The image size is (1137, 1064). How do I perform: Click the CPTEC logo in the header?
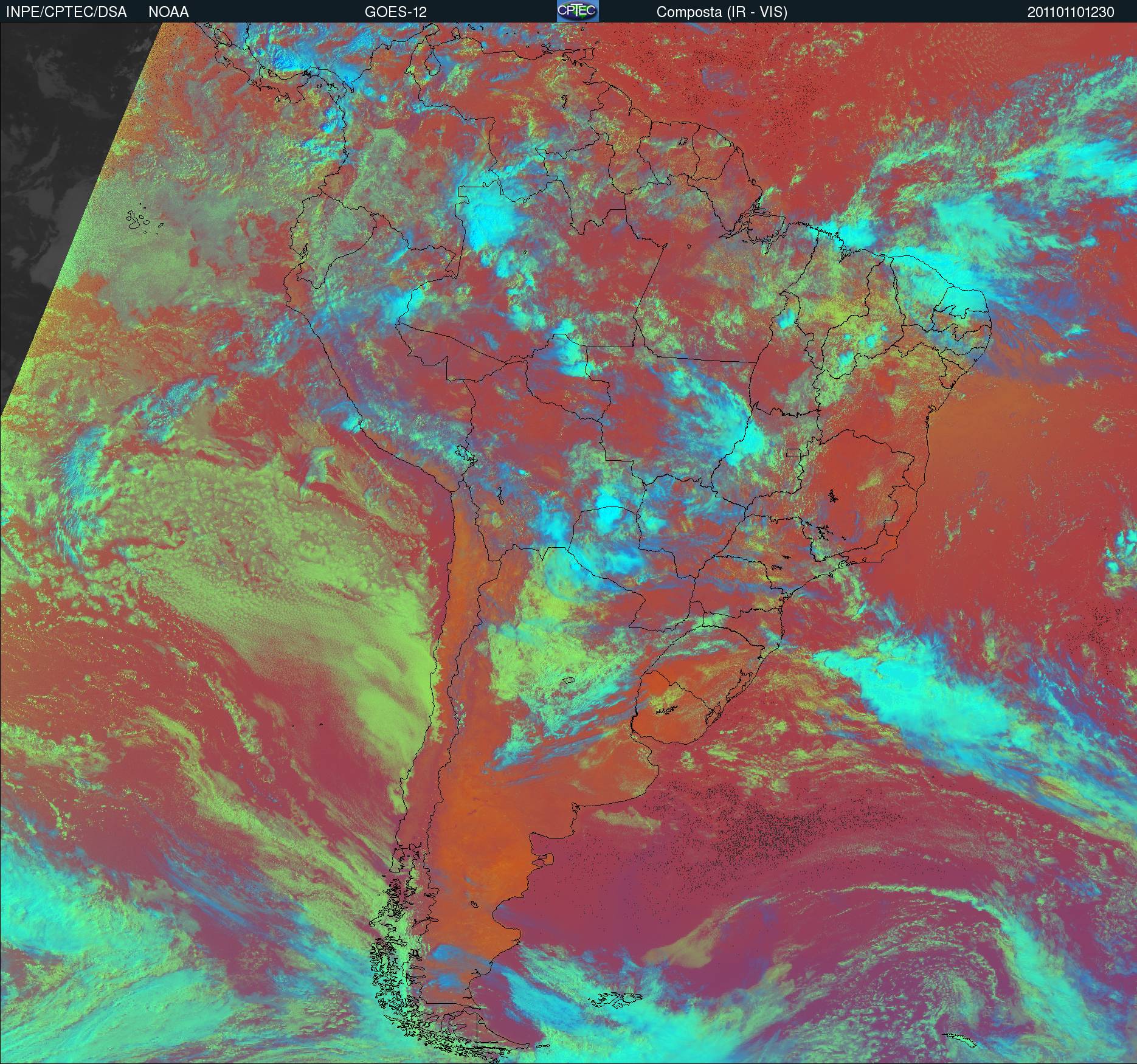pos(578,12)
